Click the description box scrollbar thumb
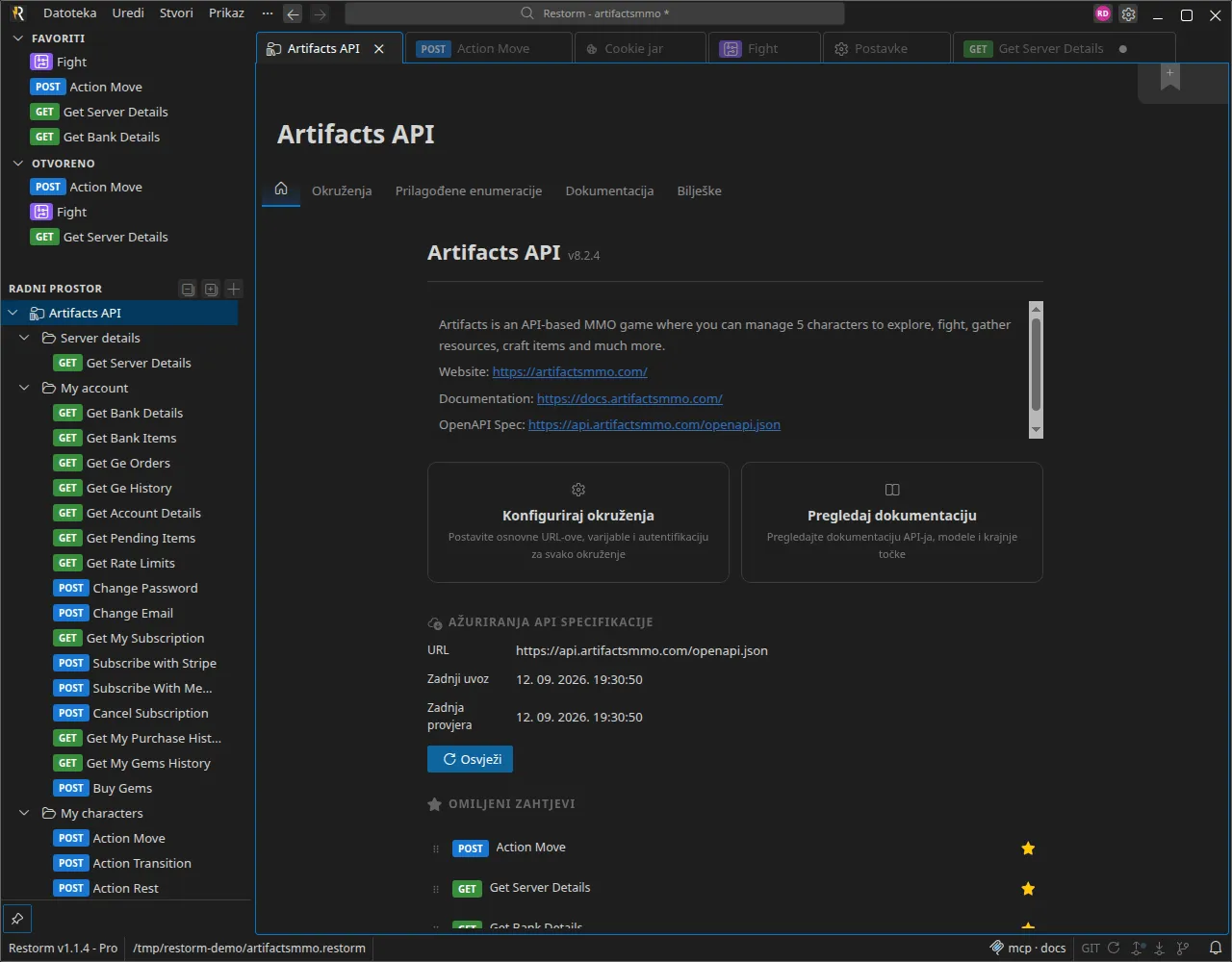 [1036, 364]
